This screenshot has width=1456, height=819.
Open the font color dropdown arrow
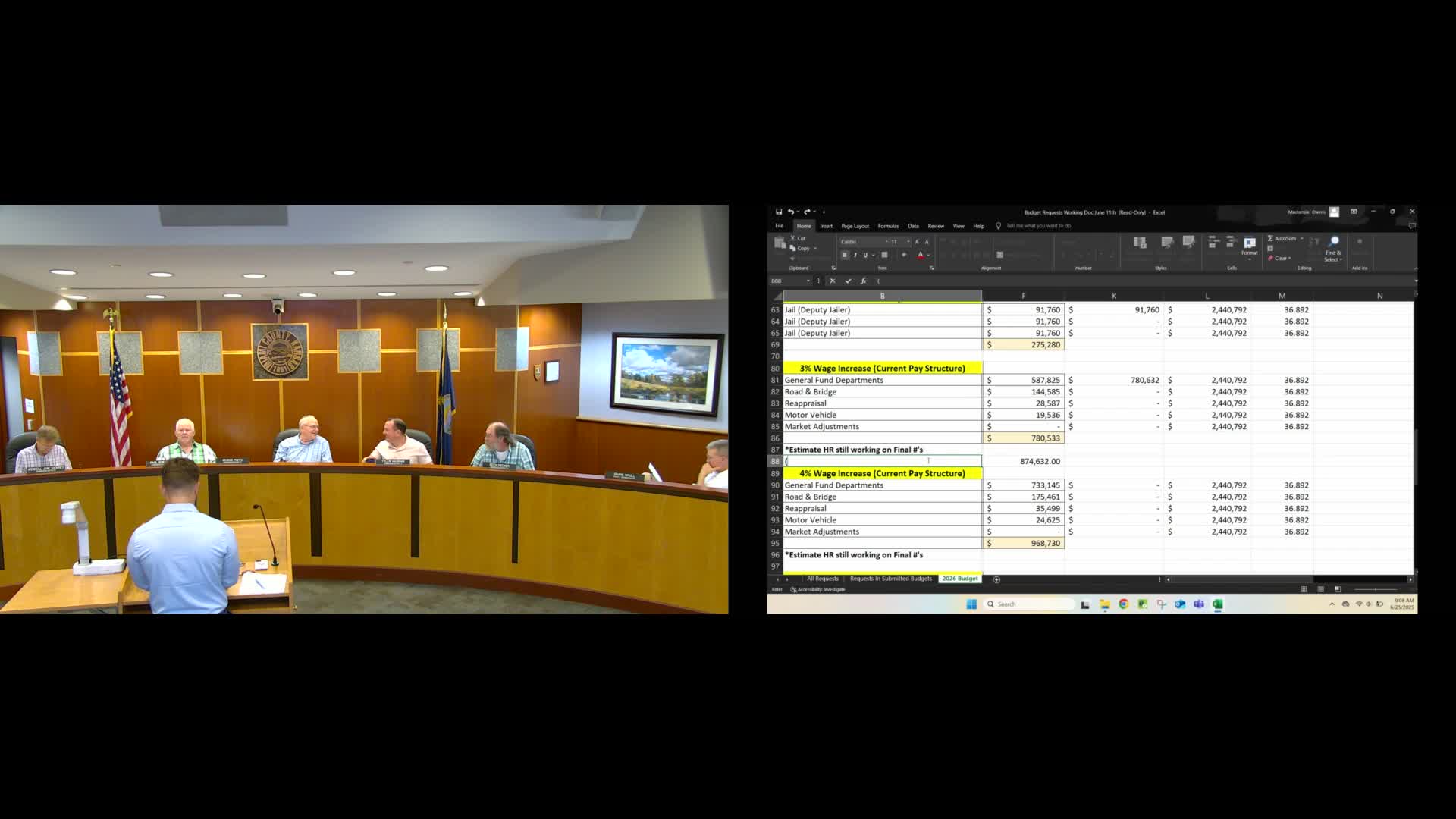tap(928, 256)
